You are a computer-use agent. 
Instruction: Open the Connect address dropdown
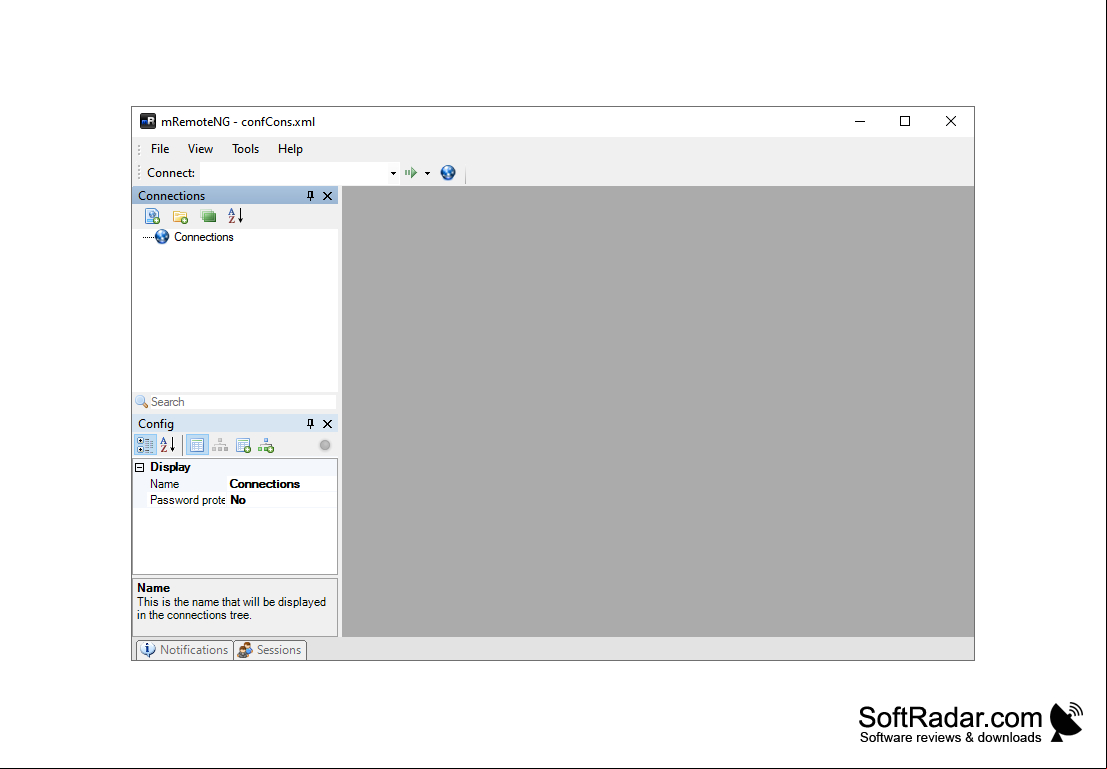(x=393, y=173)
